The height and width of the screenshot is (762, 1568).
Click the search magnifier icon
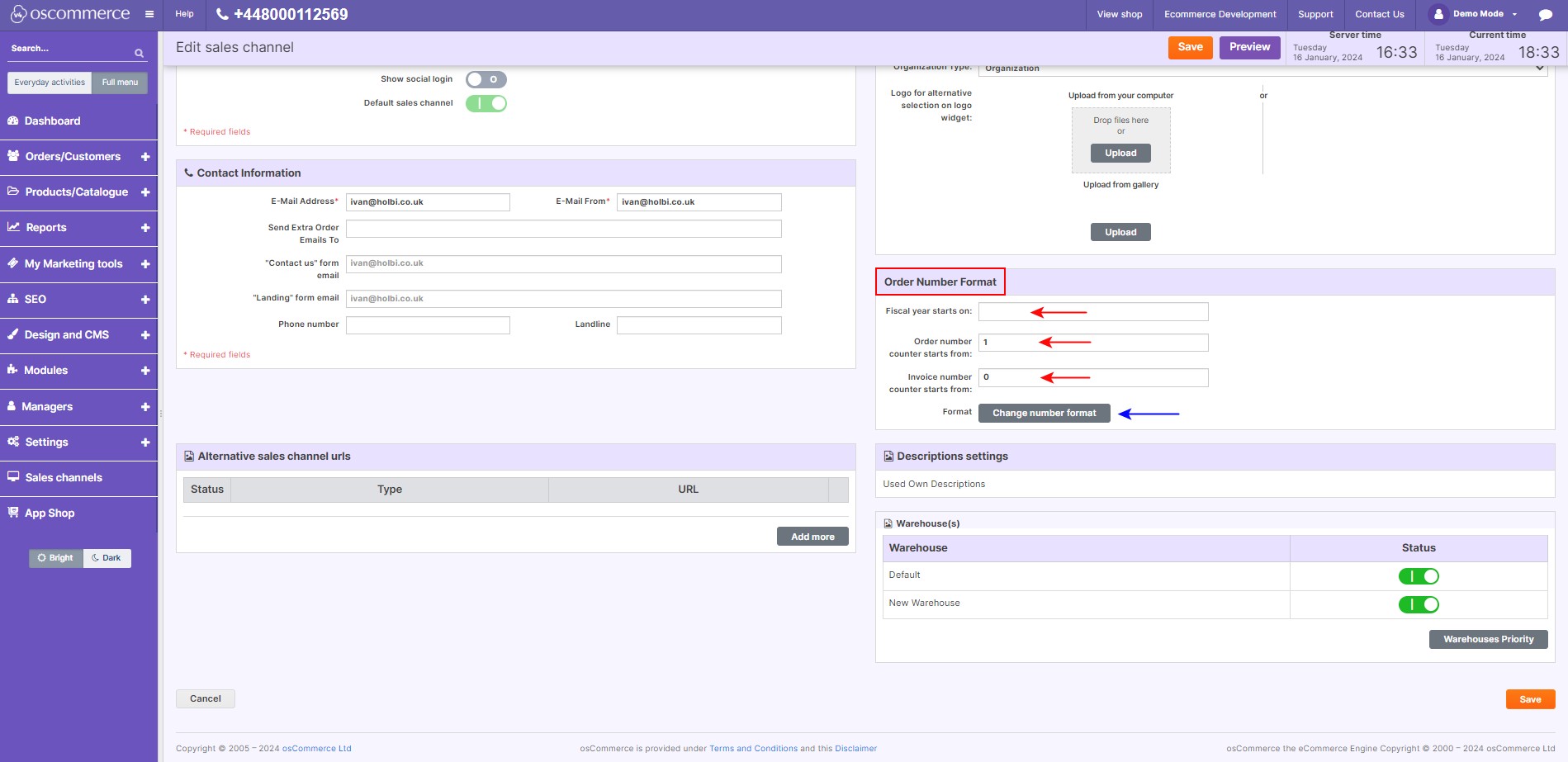[138, 52]
